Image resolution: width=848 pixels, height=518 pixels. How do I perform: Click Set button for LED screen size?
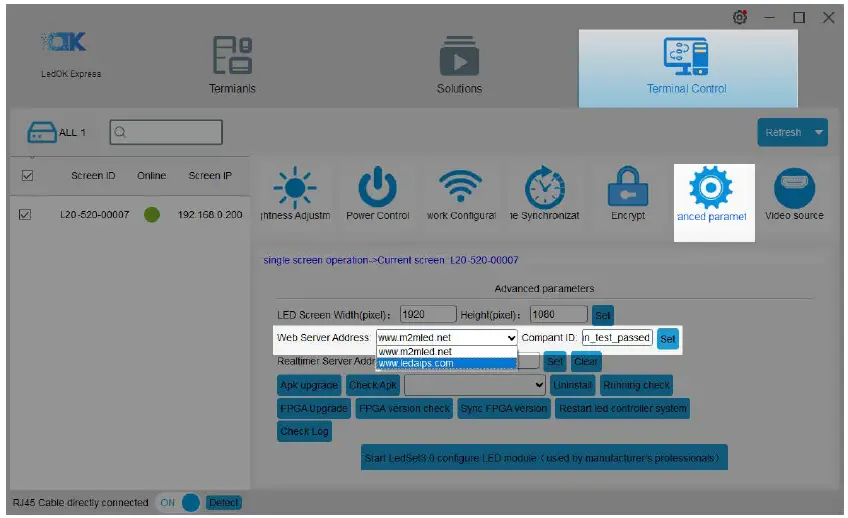[x=602, y=315]
